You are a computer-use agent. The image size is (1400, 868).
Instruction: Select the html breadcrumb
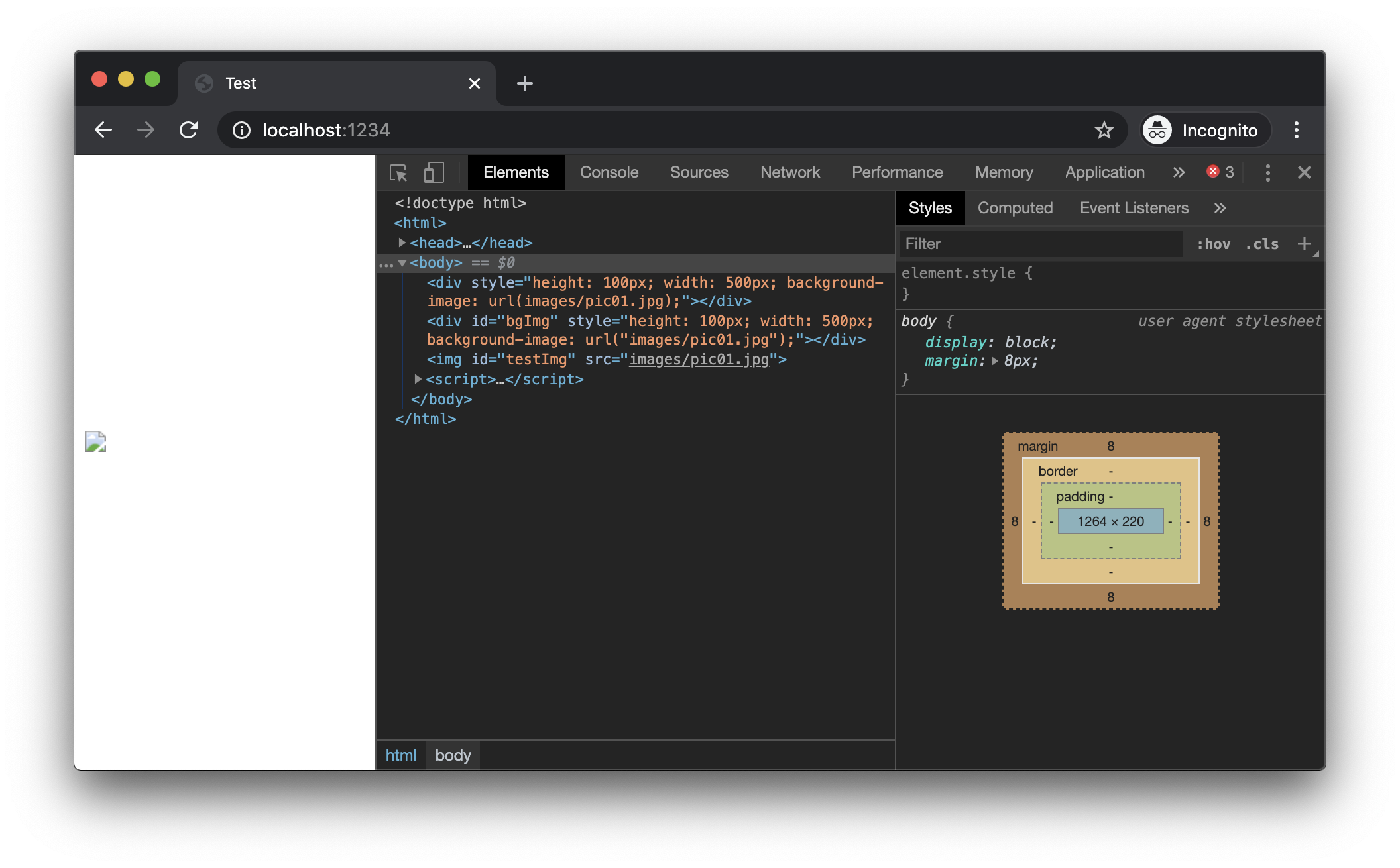point(400,755)
